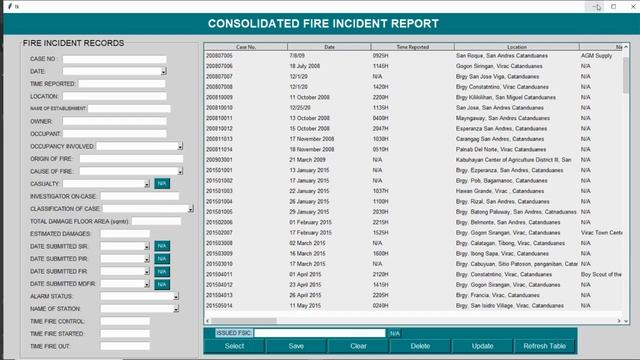Open the DATE SUBMITTED SIR dropdown

[x=147, y=247]
